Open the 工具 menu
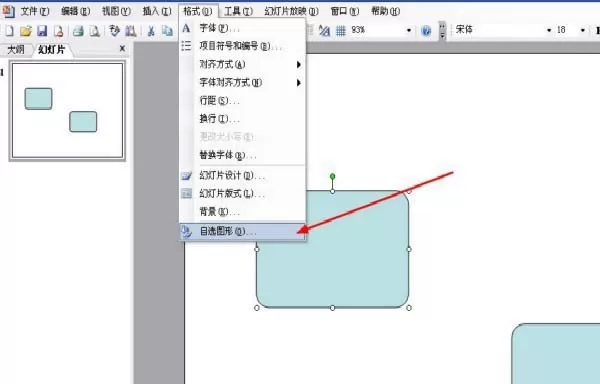 [238, 11]
